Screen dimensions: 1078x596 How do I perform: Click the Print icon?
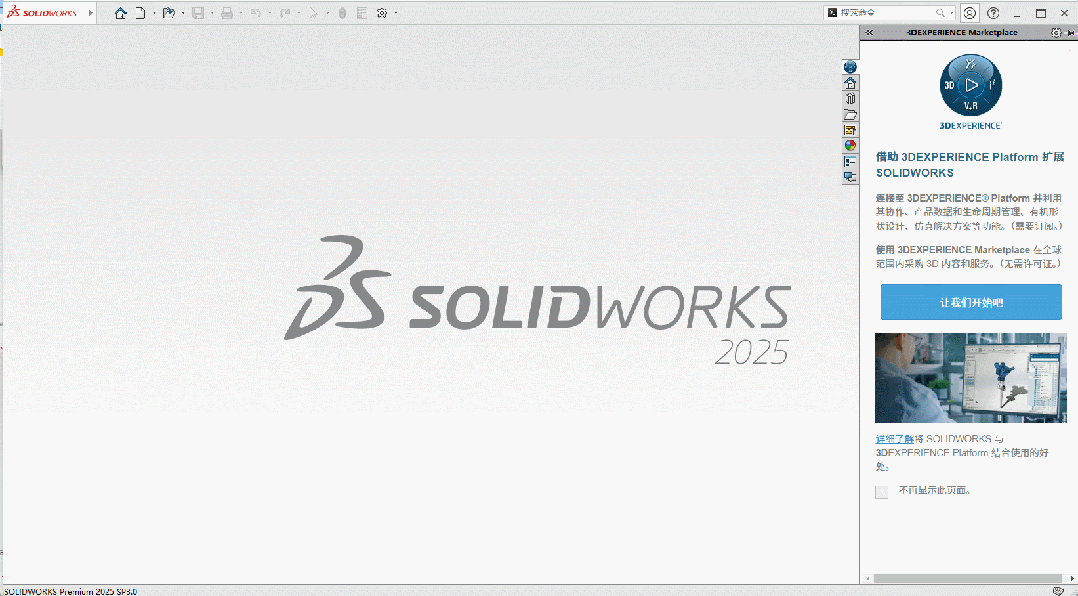point(227,12)
